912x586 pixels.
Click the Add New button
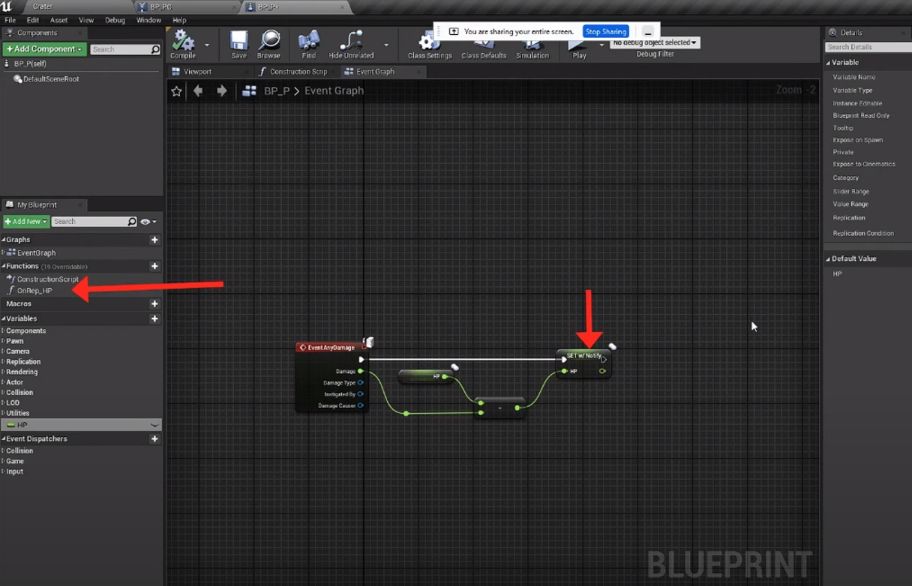coord(26,221)
